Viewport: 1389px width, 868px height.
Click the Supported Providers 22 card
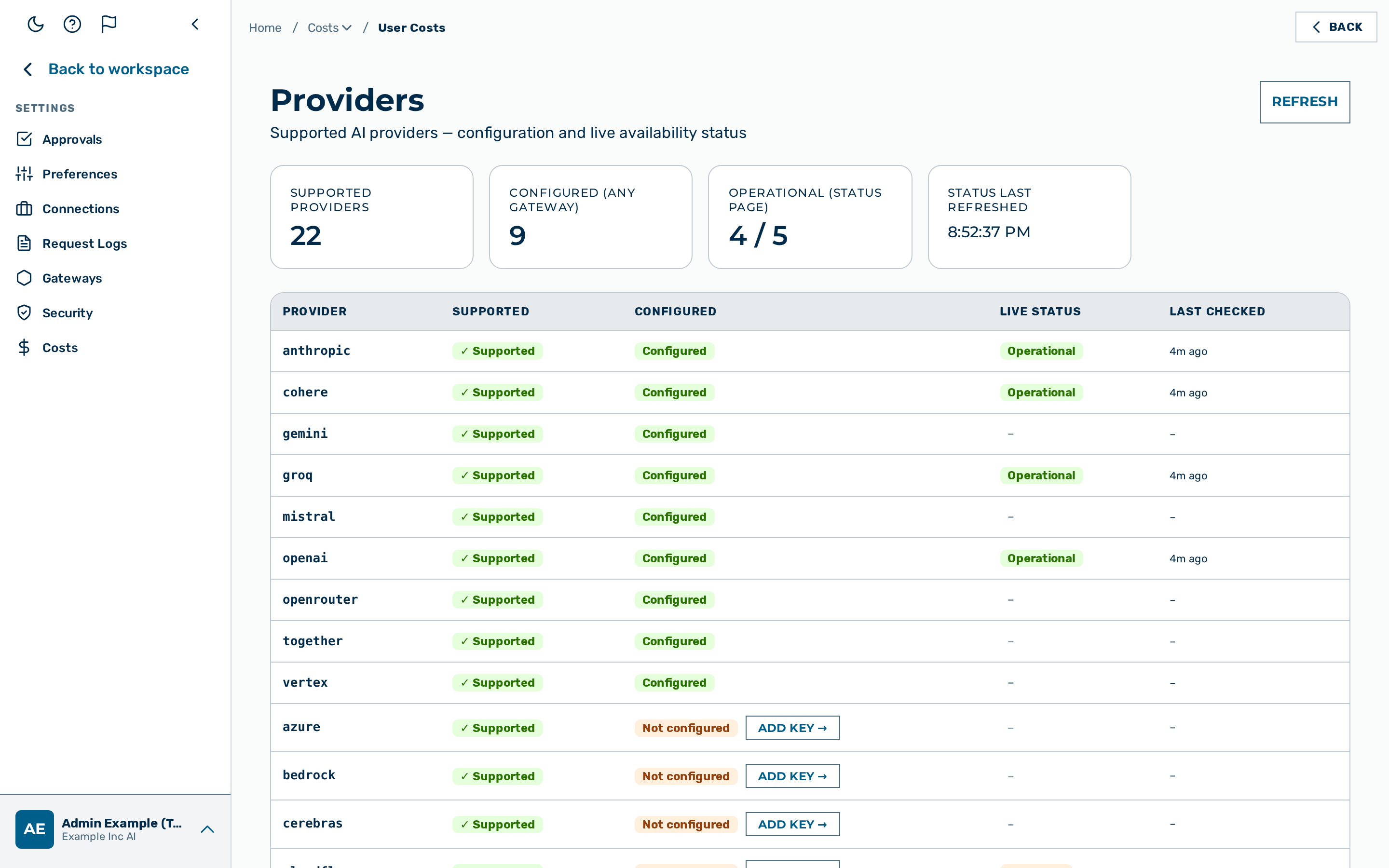pyautogui.click(x=371, y=217)
